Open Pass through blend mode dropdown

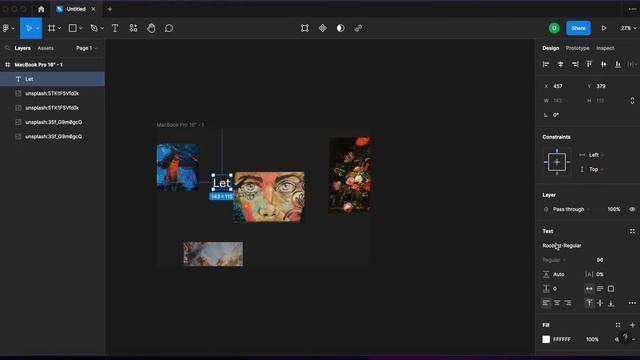pos(571,209)
